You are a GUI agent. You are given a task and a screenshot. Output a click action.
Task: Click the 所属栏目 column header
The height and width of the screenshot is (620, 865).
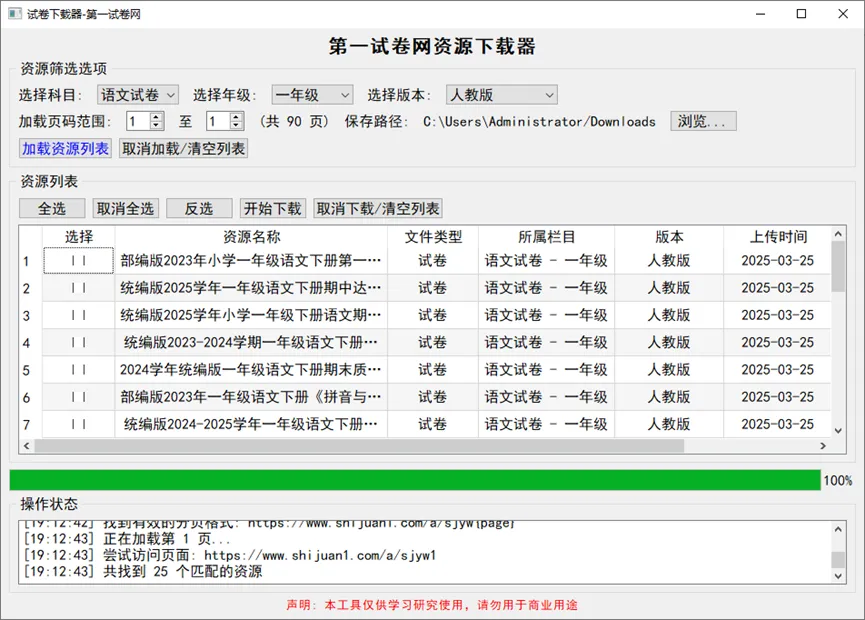click(546, 237)
